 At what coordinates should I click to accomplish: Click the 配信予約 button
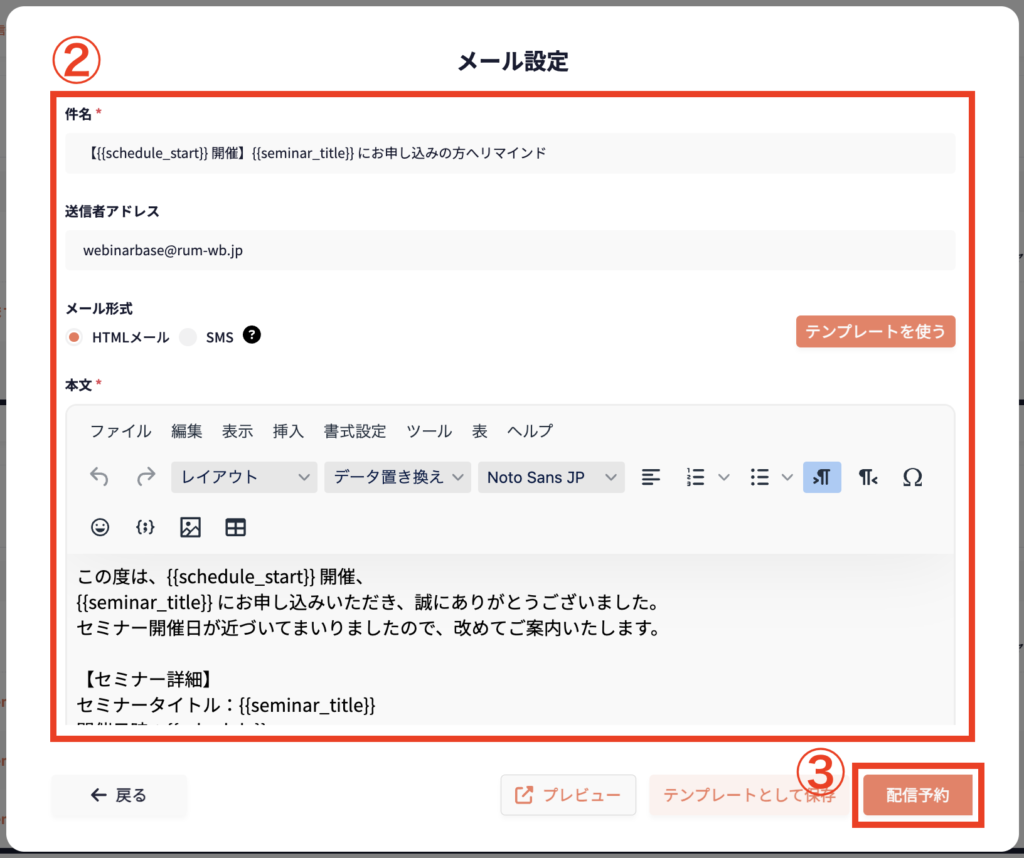click(918, 795)
